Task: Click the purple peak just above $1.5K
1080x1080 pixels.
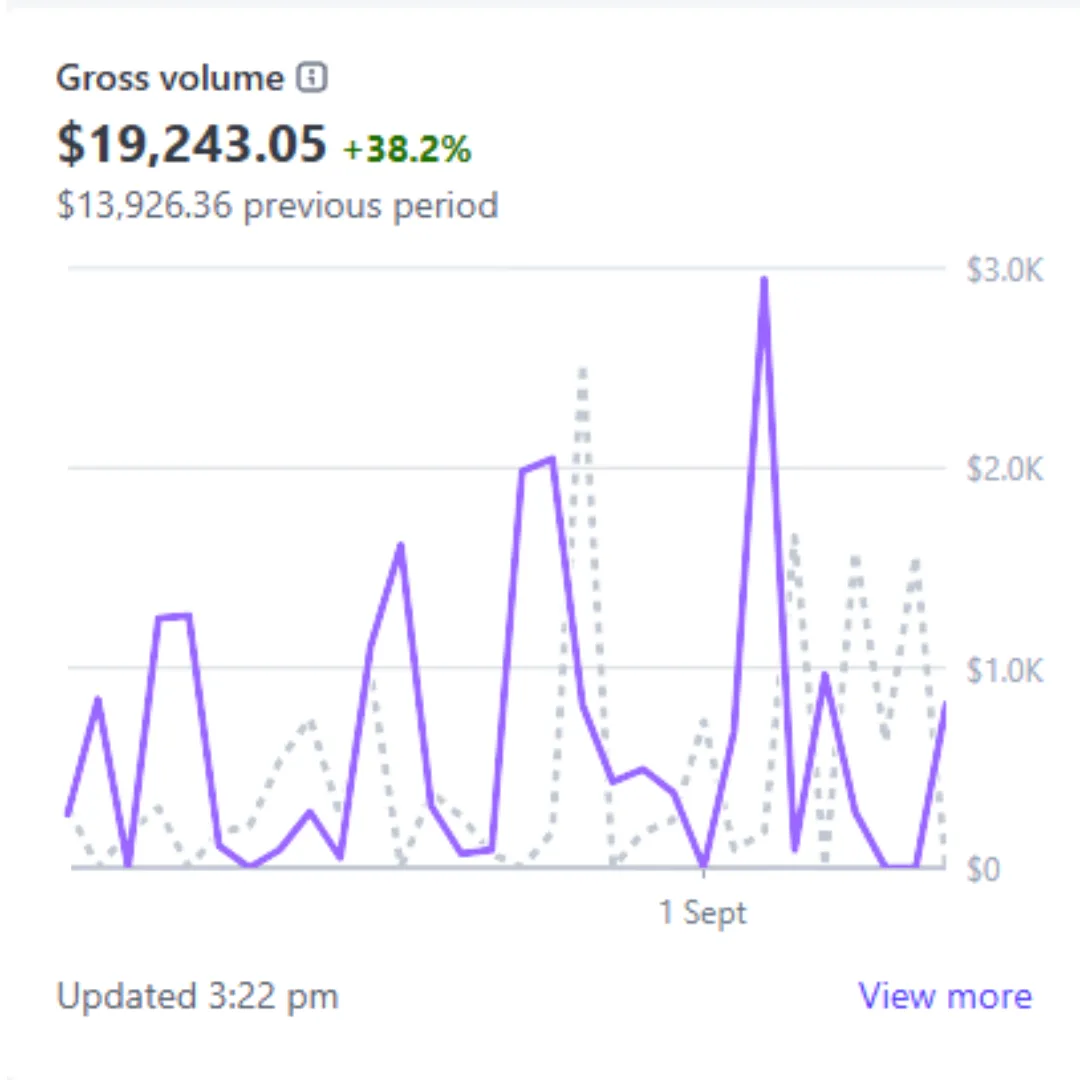Action: (x=400, y=546)
